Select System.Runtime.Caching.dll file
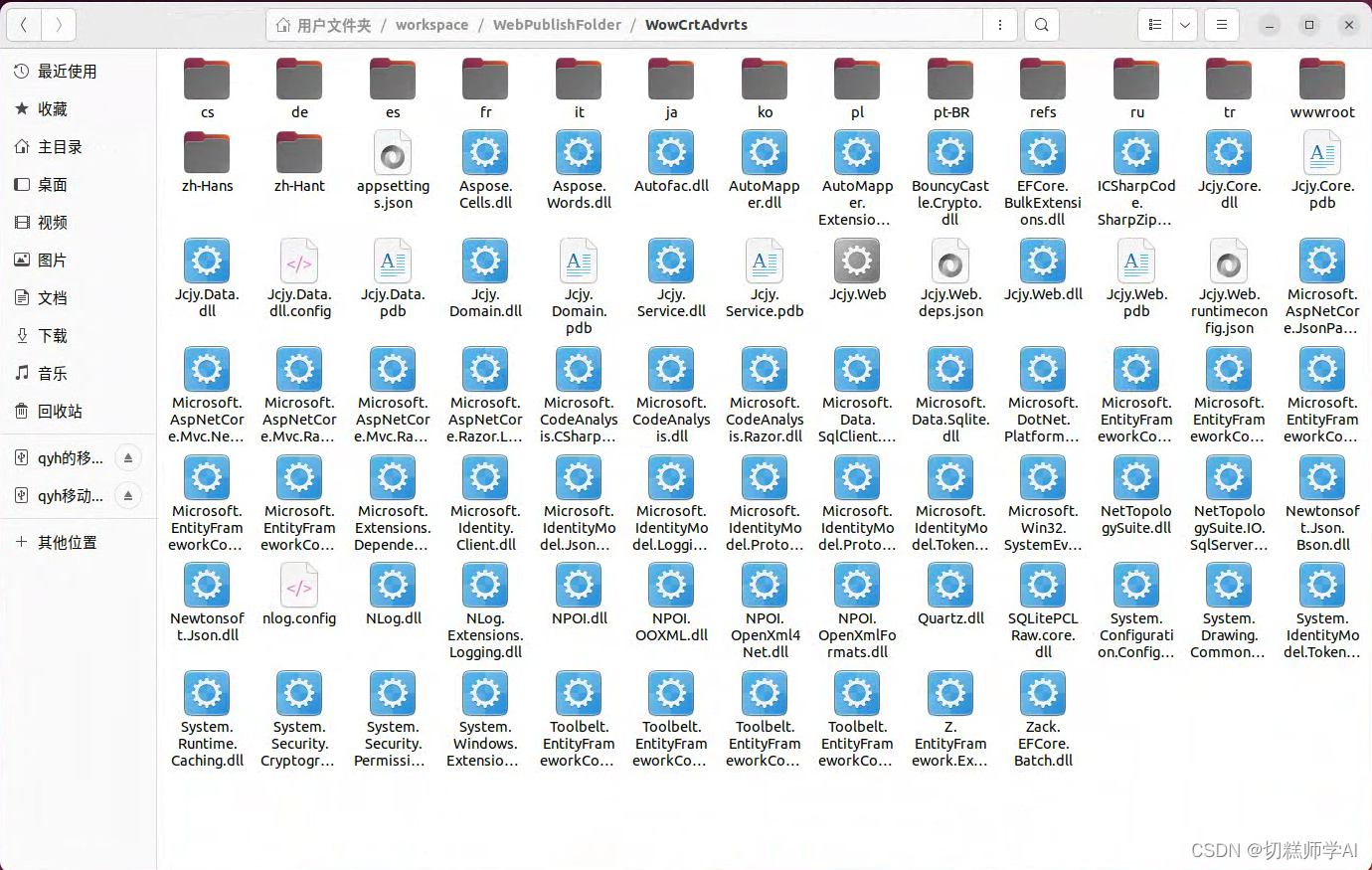Image resolution: width=1372 pixels, height=870 pixels. 207,720
